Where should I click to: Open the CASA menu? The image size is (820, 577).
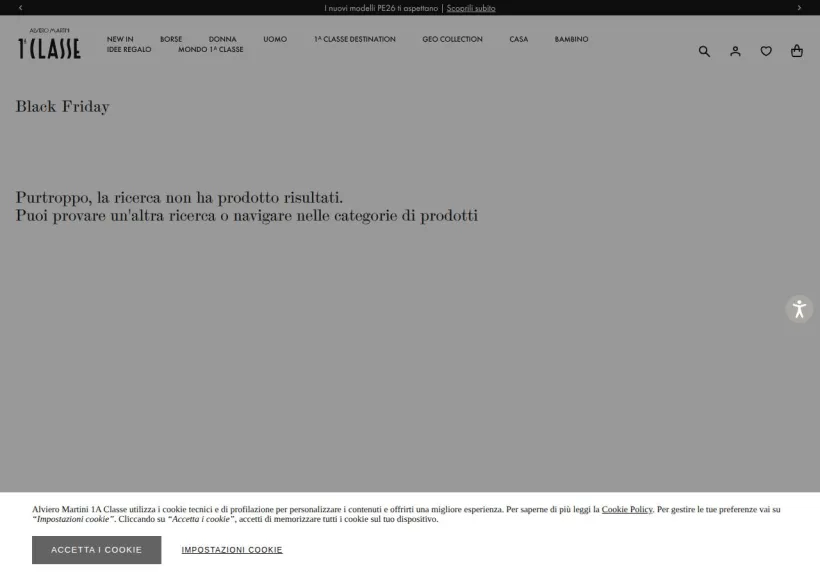pyautogui.click(x=519, y=39)
